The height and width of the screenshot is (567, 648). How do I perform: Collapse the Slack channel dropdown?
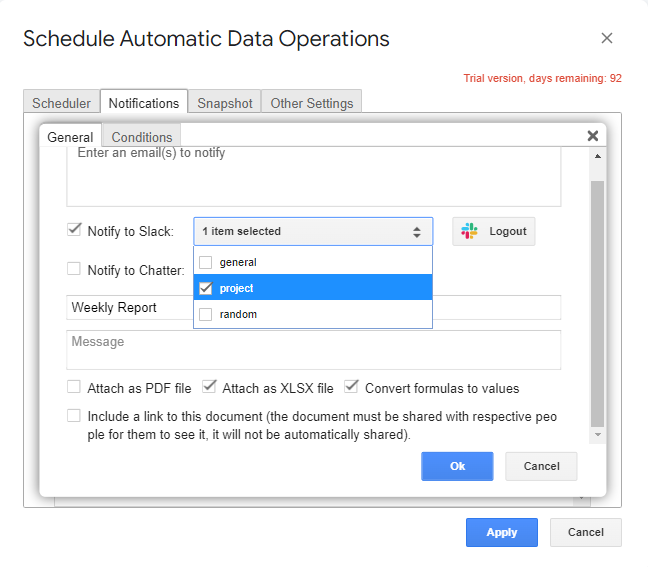[x=313, y=231]
